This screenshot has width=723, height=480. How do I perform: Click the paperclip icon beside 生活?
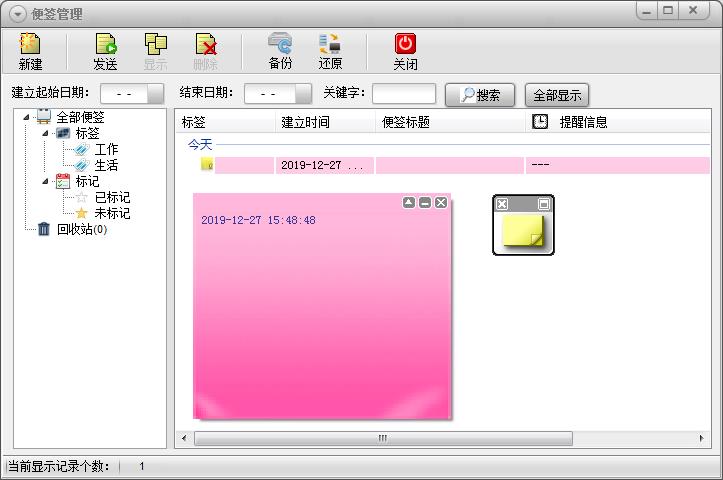[x=82, y=165]
